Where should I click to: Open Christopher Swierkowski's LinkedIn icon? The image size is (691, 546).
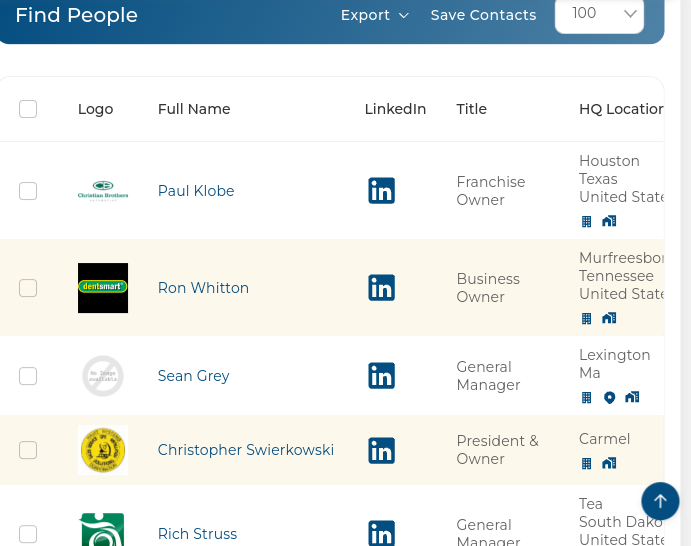pos(381,450)
